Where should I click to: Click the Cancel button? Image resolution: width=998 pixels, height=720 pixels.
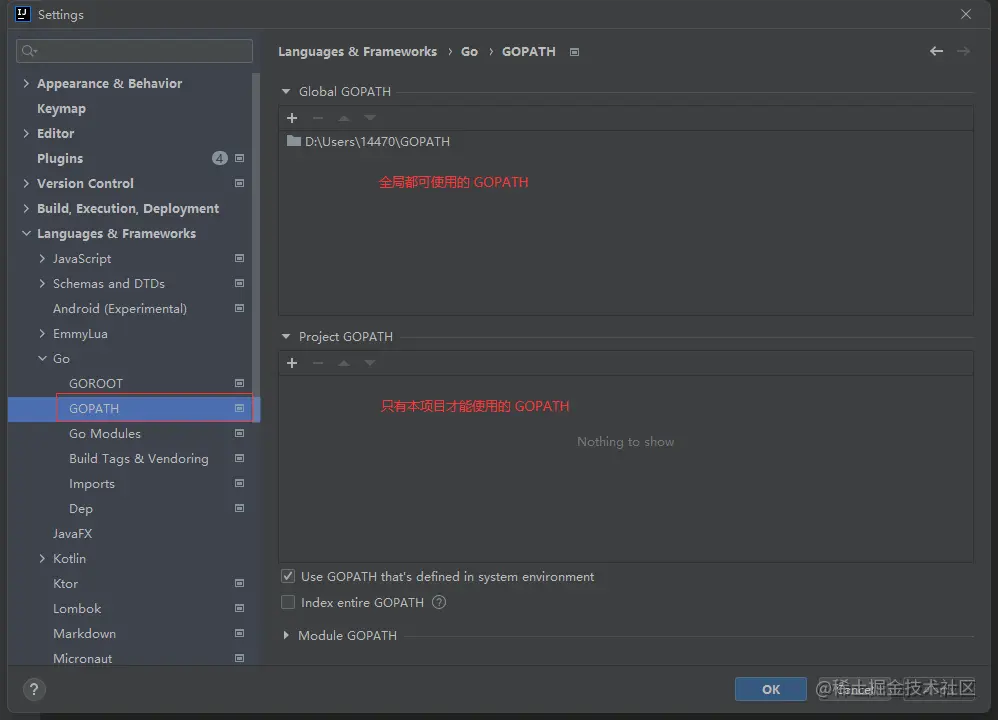coord(853,689)
